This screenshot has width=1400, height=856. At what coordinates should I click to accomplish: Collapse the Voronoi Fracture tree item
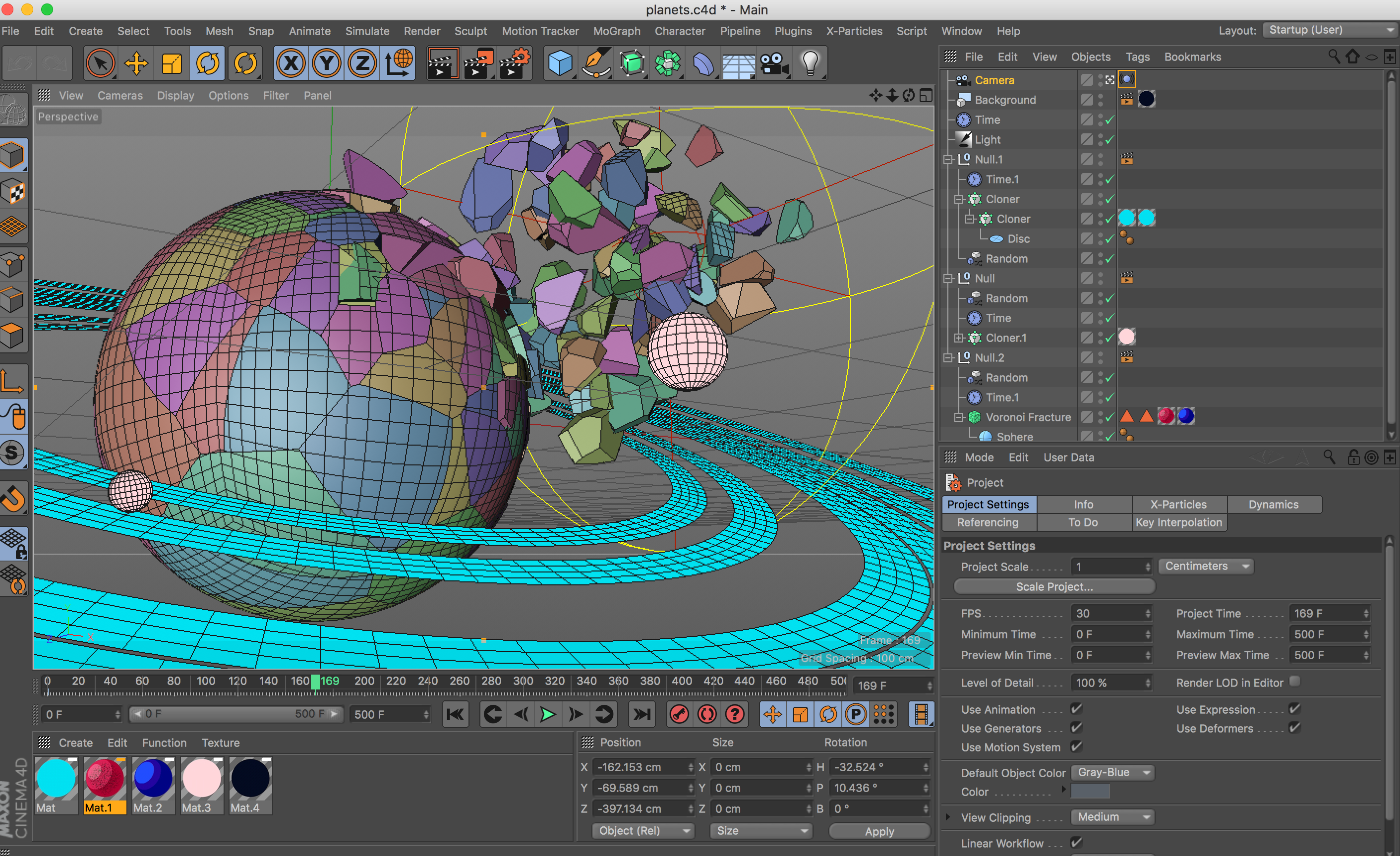[x=959, y=417]
